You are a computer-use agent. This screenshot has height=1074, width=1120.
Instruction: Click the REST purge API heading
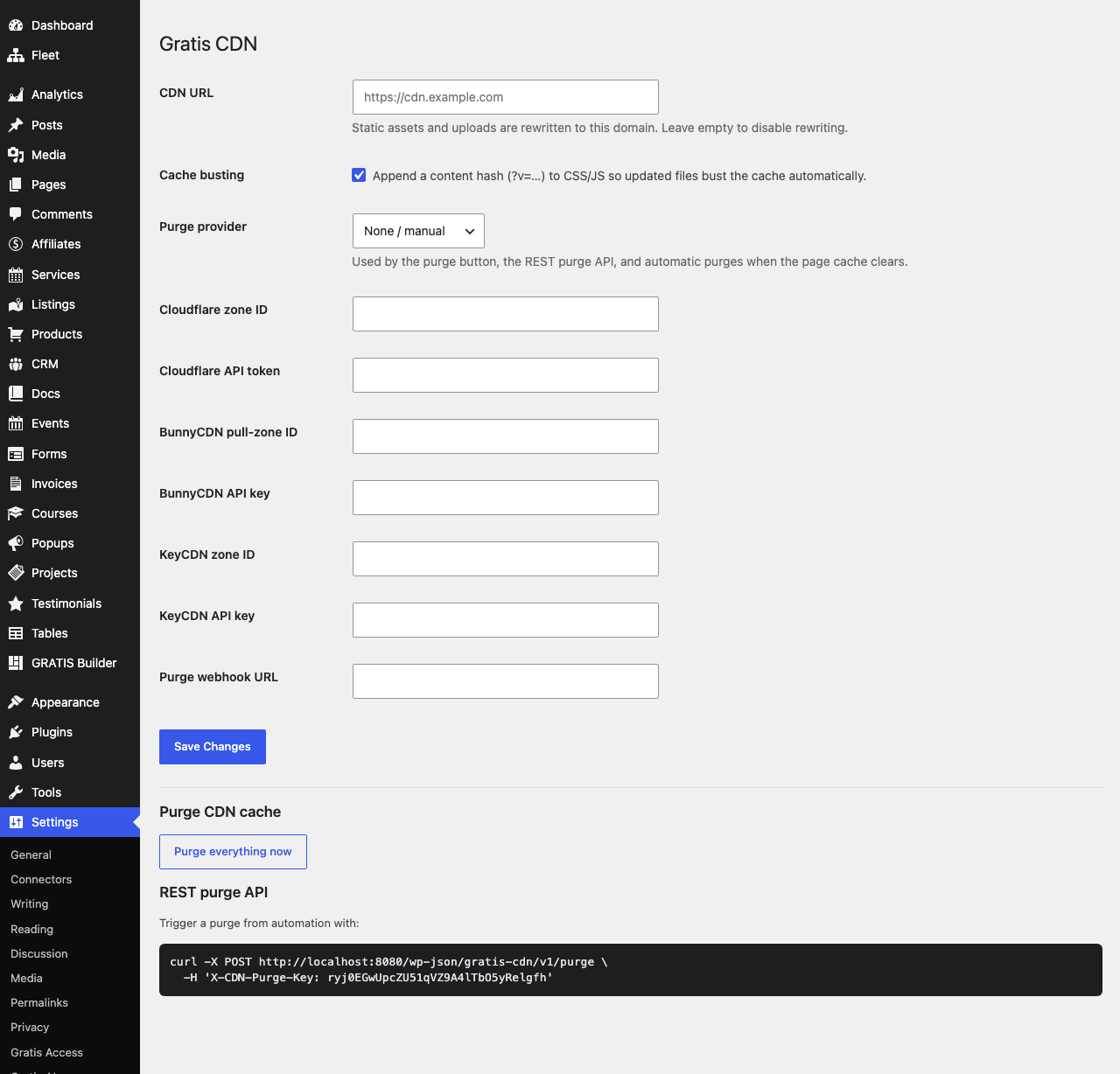[213, 892]
